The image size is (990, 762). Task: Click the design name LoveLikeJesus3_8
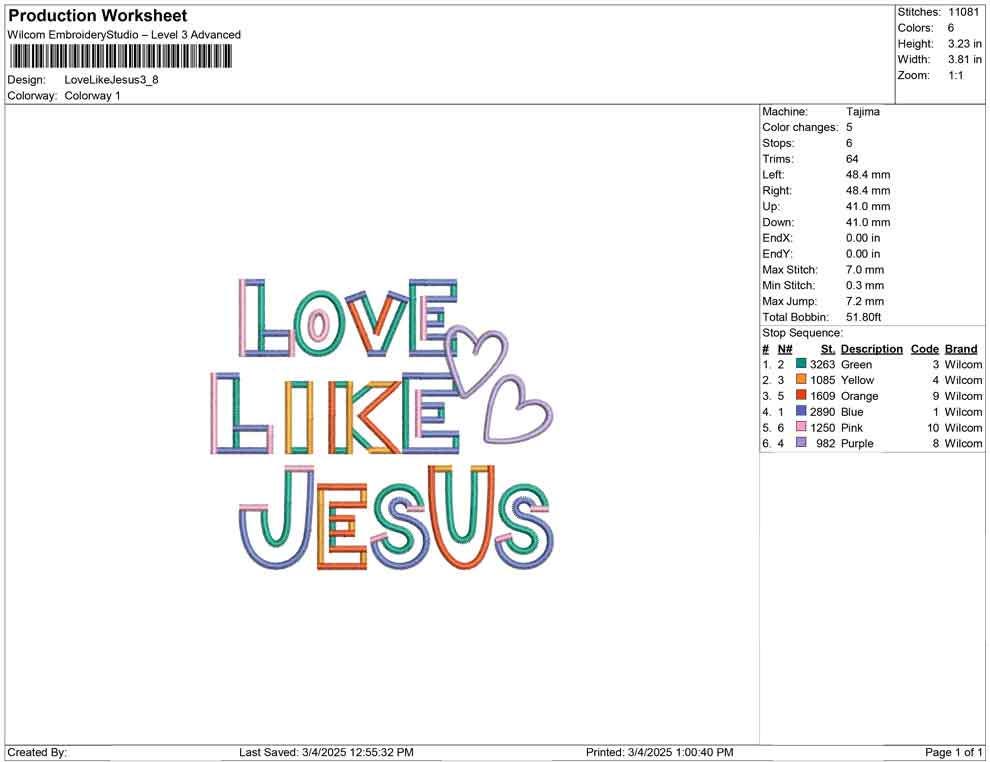point(110,80)
